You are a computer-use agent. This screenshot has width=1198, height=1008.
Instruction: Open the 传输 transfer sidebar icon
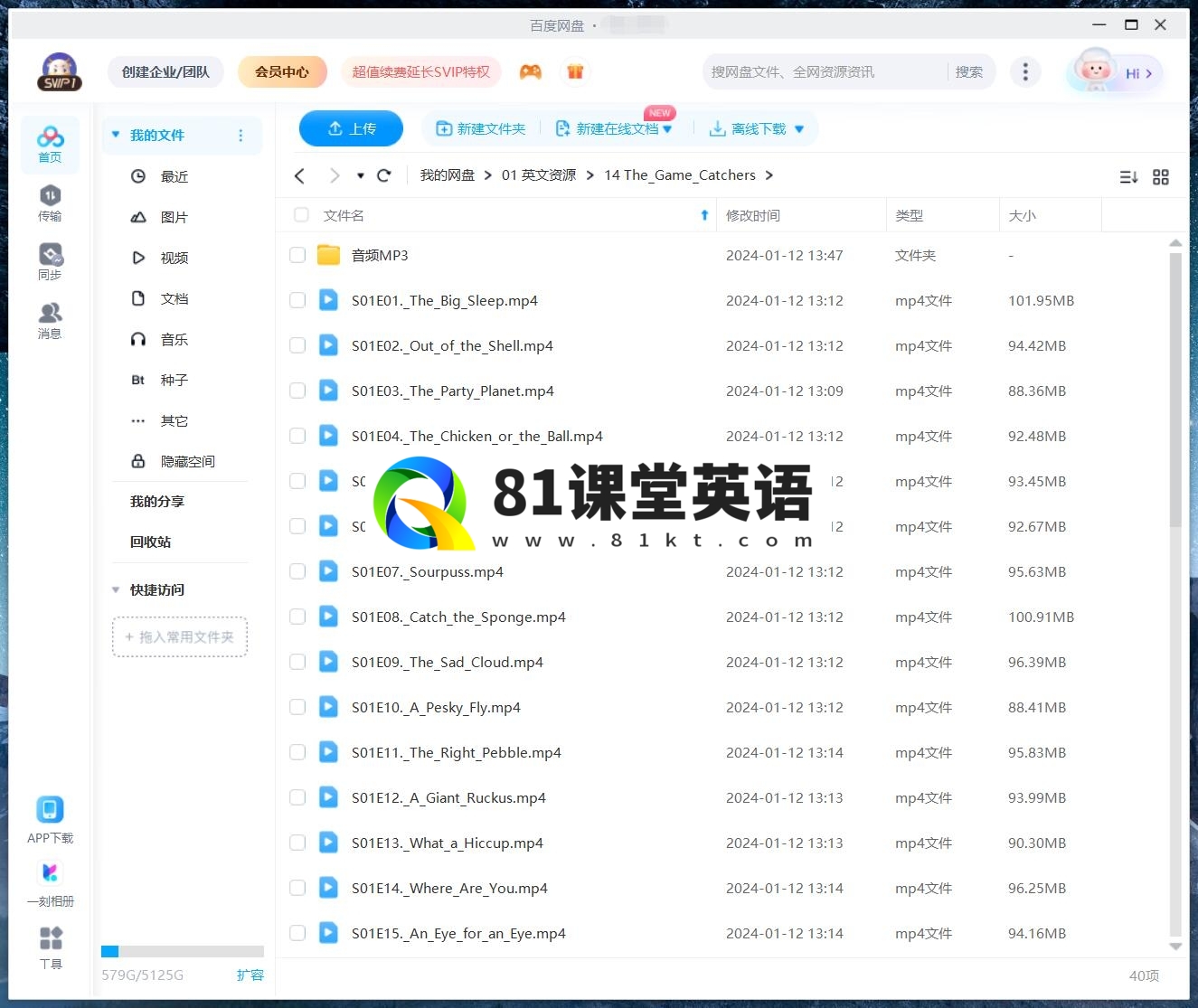[50, 203]
